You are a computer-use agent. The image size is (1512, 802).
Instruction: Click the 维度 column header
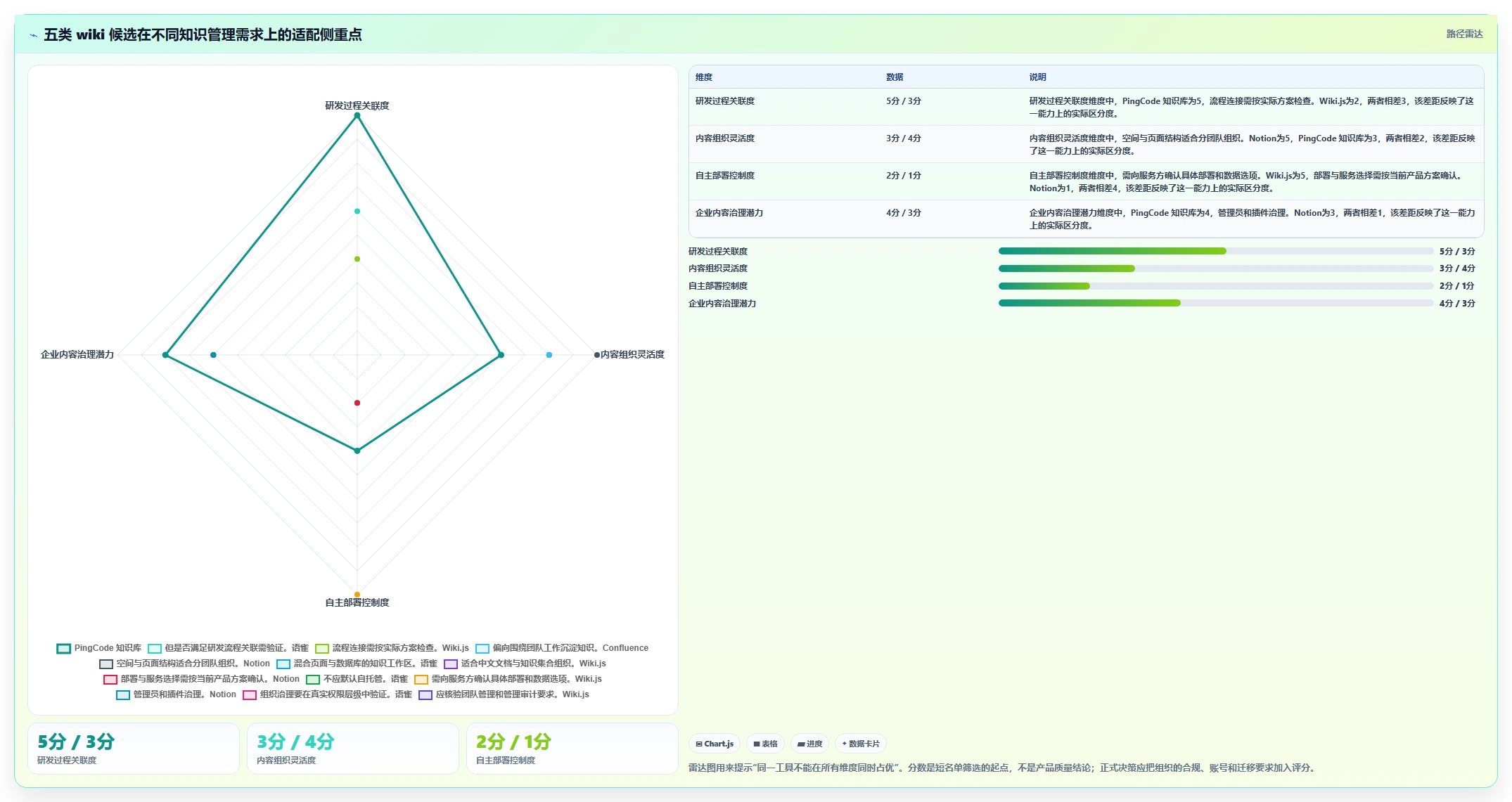pos(704,77)
